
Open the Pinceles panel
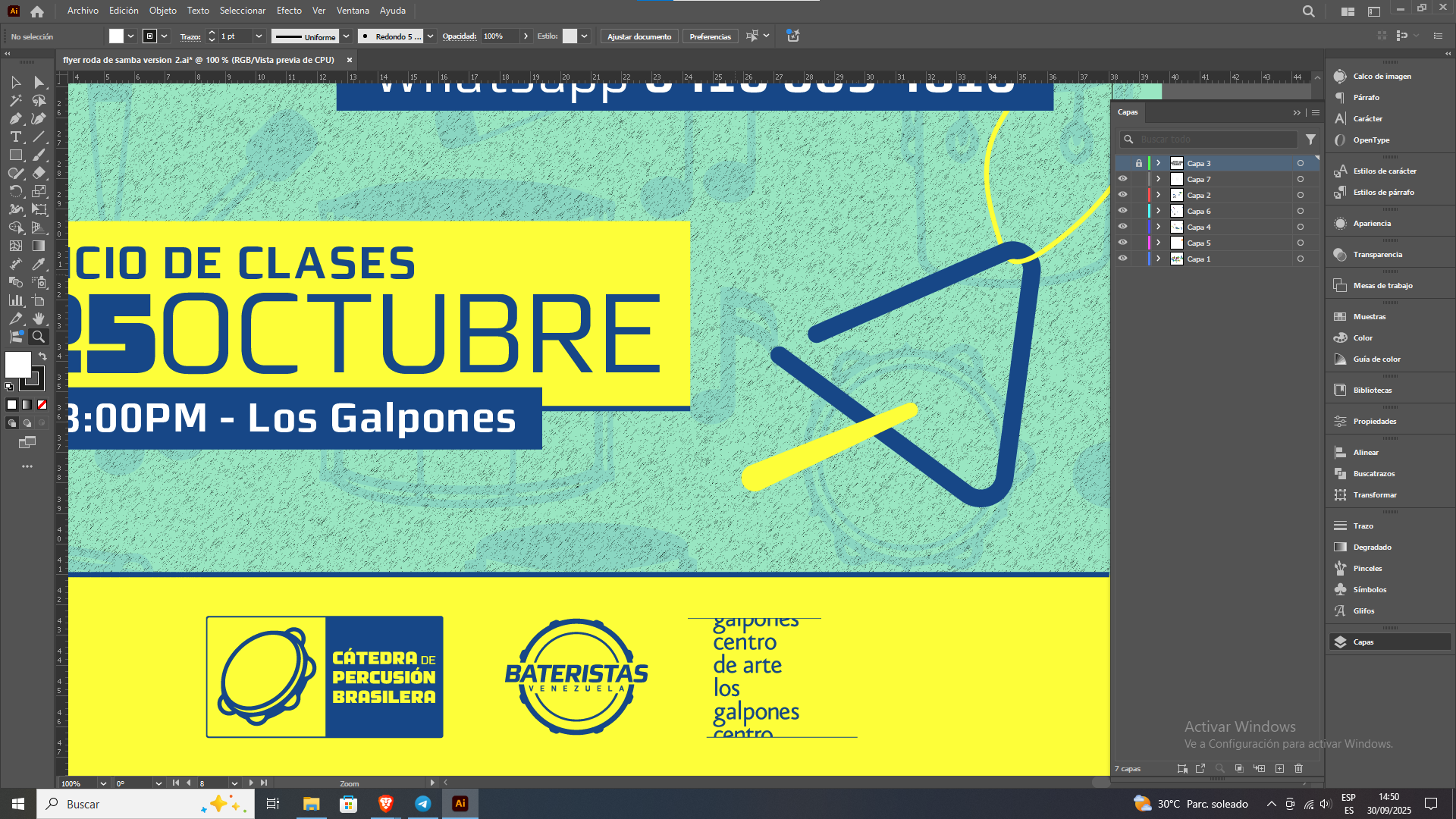(1367, 568)
